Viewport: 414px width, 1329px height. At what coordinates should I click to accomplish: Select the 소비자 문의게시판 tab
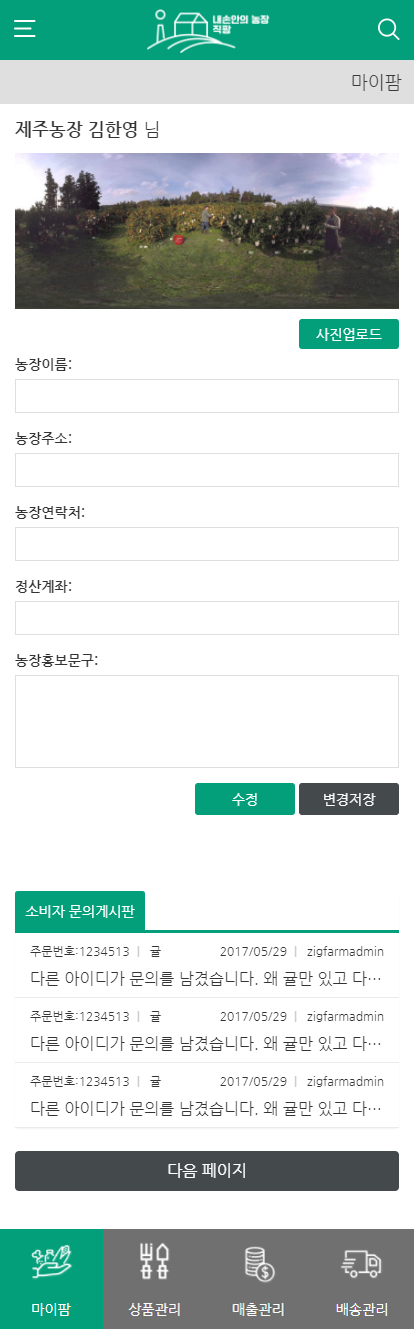click(x=80, y=911)
